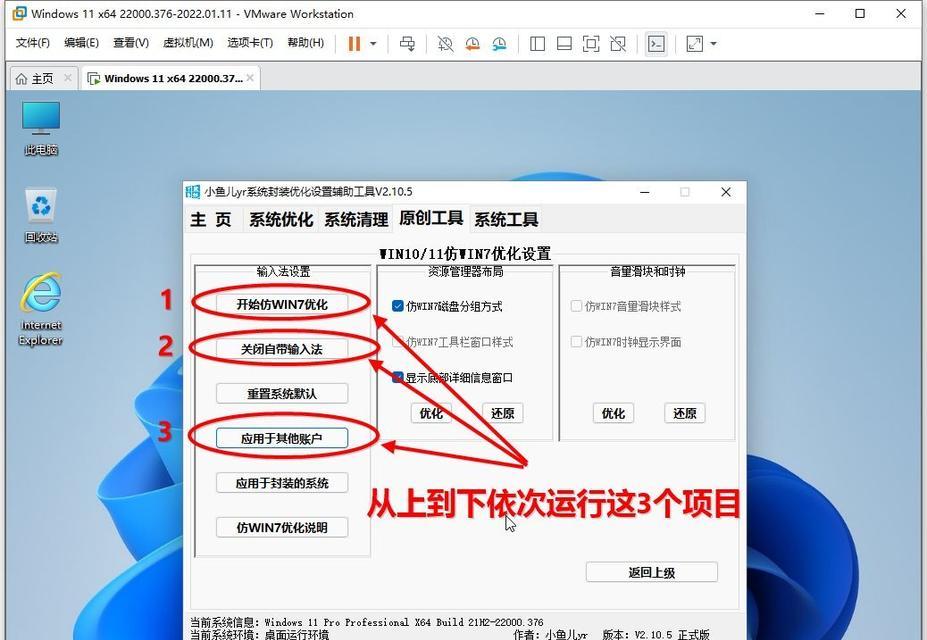Click the 应用于其他账户 button
Screen dimensions: 927x640
(x=282, y=438)
